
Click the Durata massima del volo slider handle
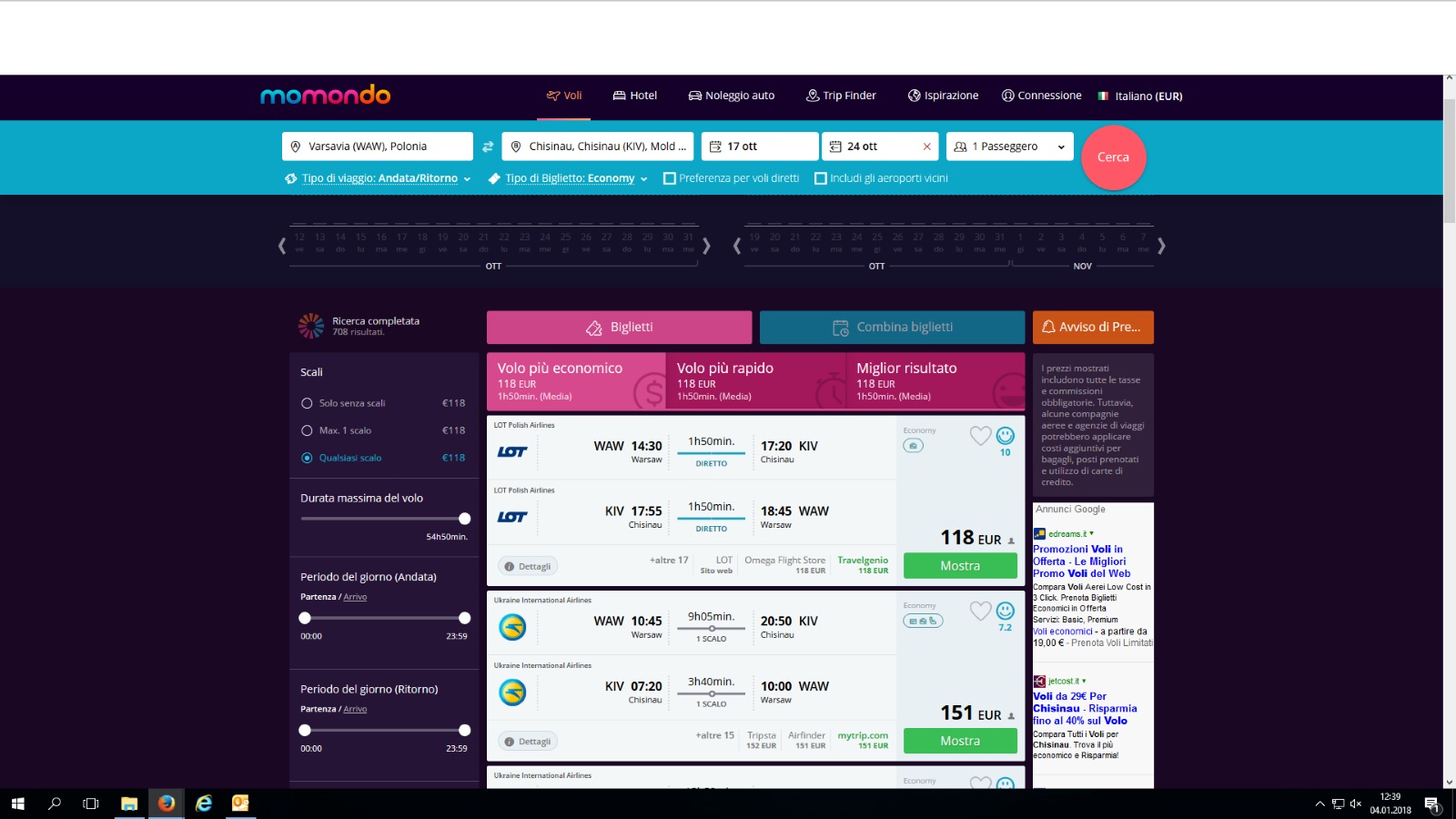(465, 519)
